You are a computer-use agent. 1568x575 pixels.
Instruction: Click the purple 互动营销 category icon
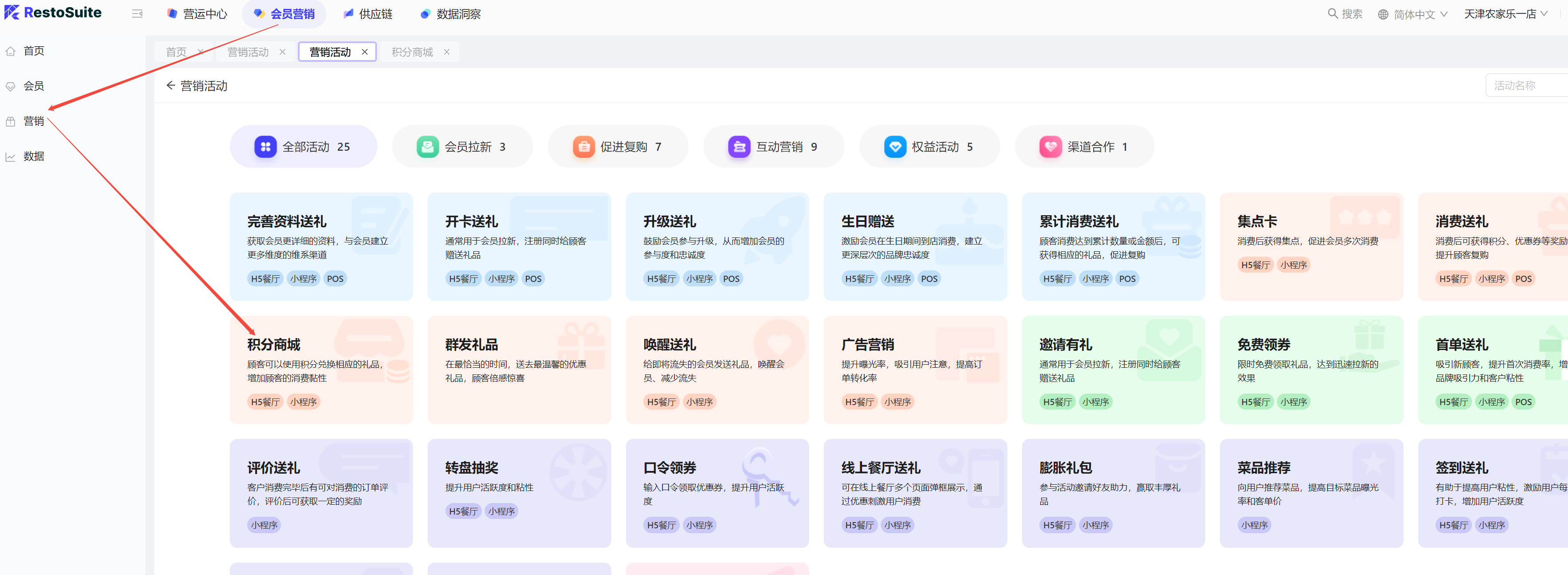pos(739,147)
